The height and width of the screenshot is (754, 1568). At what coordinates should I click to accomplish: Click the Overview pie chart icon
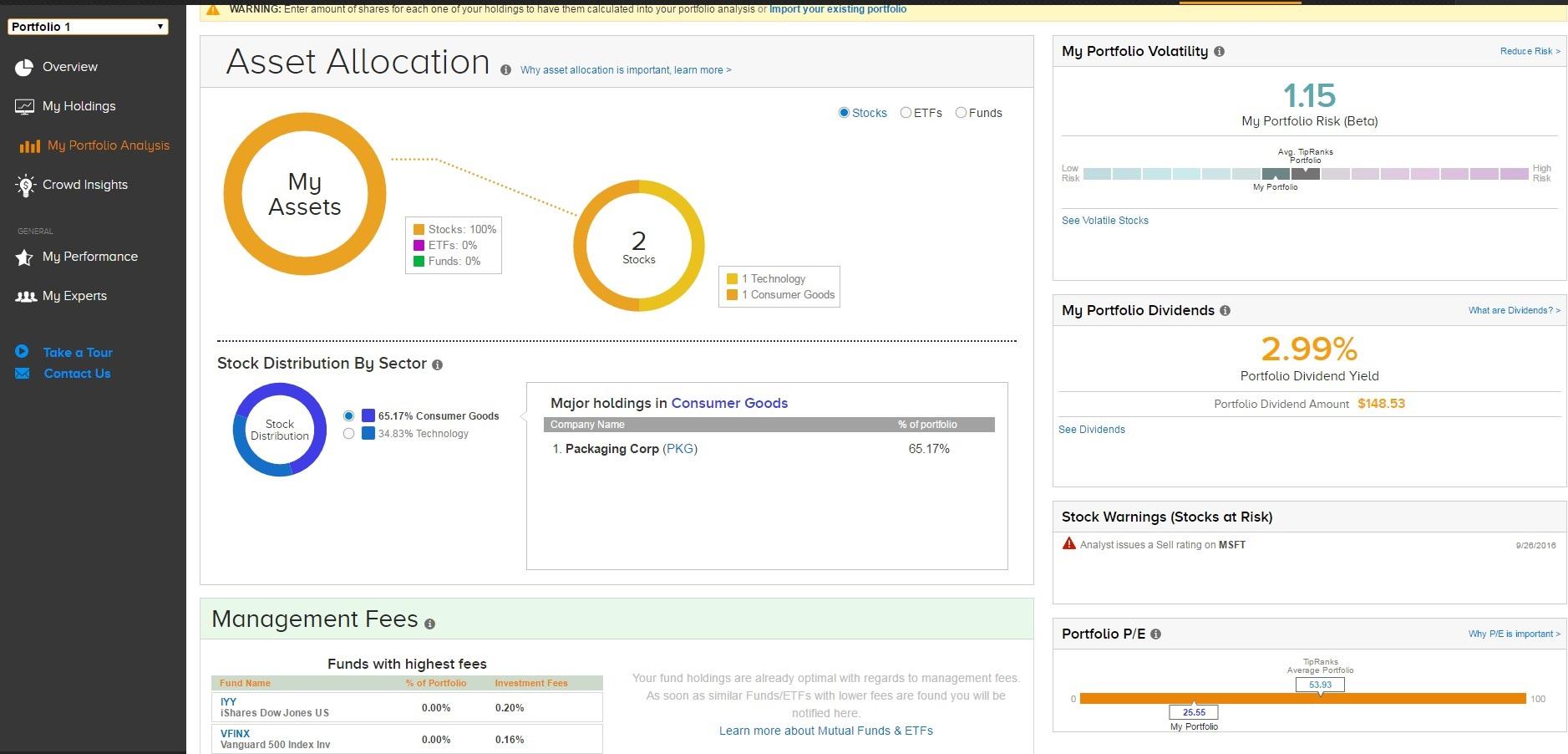pos(24,68)
